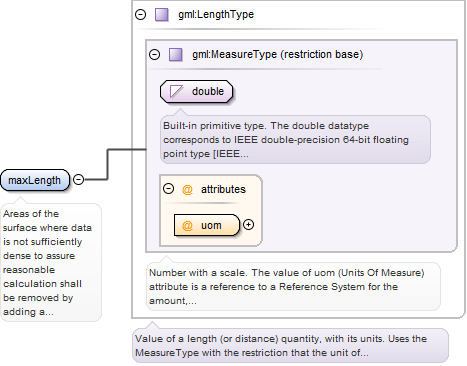This screenshot has width=467, height=366.
Task: Collapse the attributes group
Action: pos(168,189)
